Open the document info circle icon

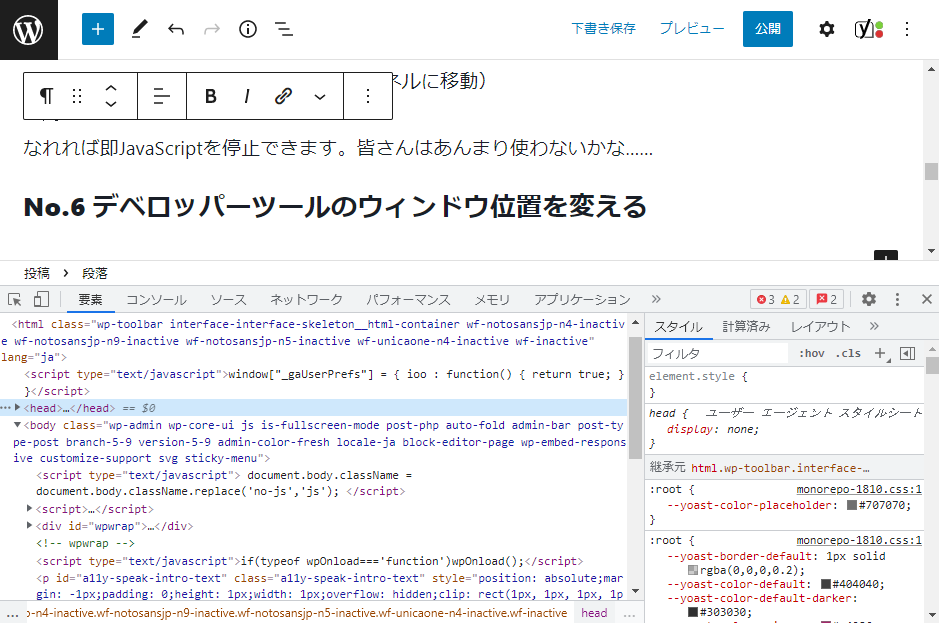[x=247, y=29]
